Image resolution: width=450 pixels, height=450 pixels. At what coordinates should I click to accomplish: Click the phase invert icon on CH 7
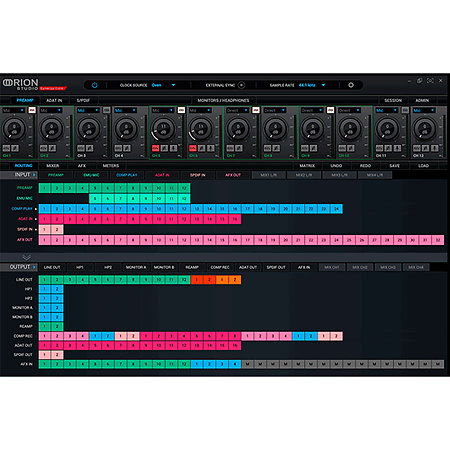coord(239,148)
